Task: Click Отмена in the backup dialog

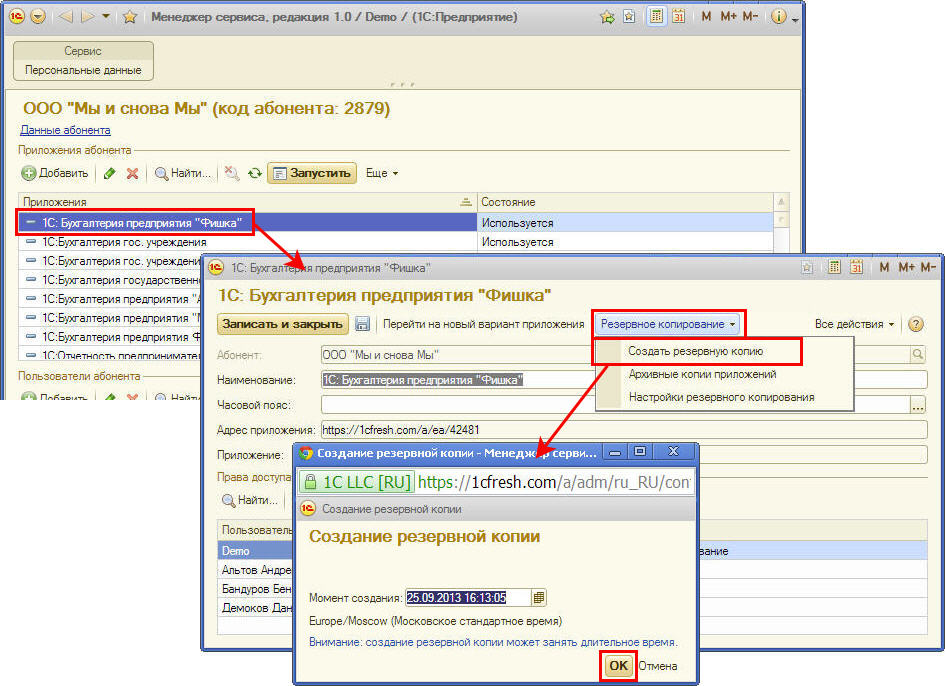Action: point(658,666)
